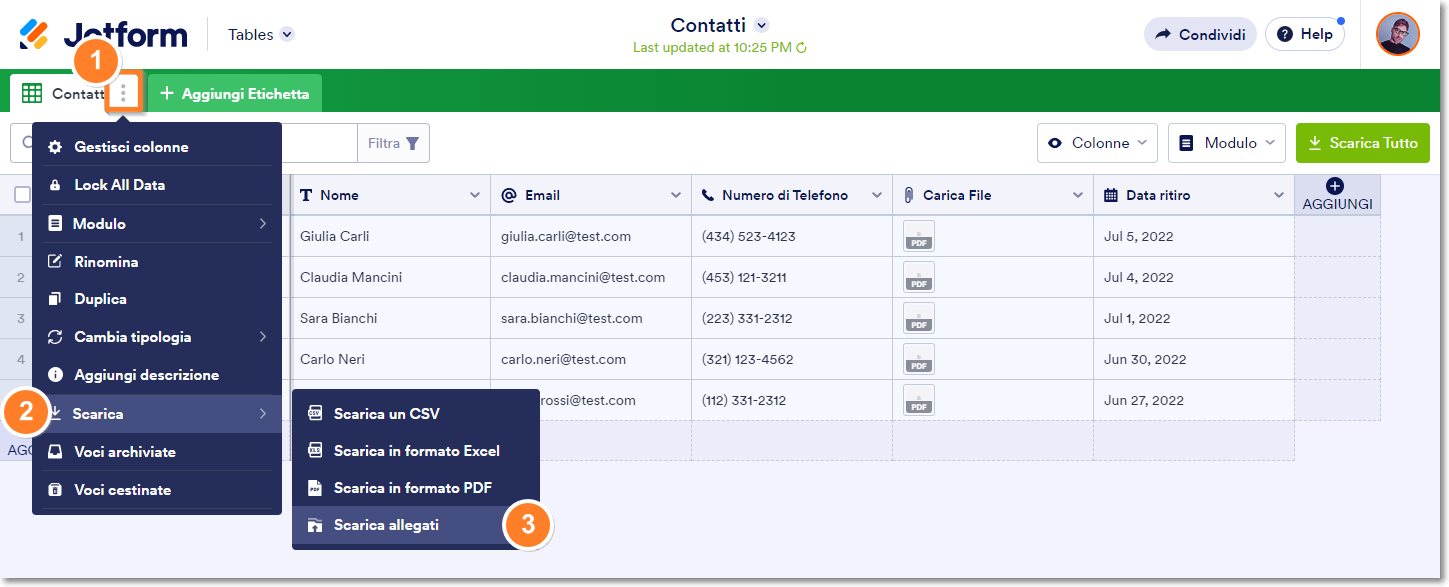Open Carlo Neri's PDF attachment
Screen dimensions: 1449x587
click(x=919, y=359)
